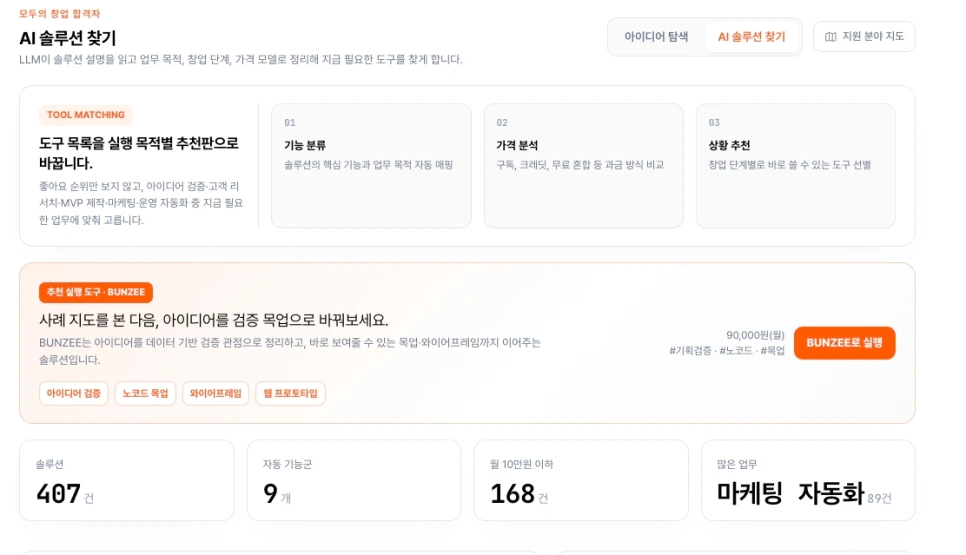Open the 03 상황 추천 card
This screenshot has height=555, width=966.
pyautogui.click(x=795, y=166)
